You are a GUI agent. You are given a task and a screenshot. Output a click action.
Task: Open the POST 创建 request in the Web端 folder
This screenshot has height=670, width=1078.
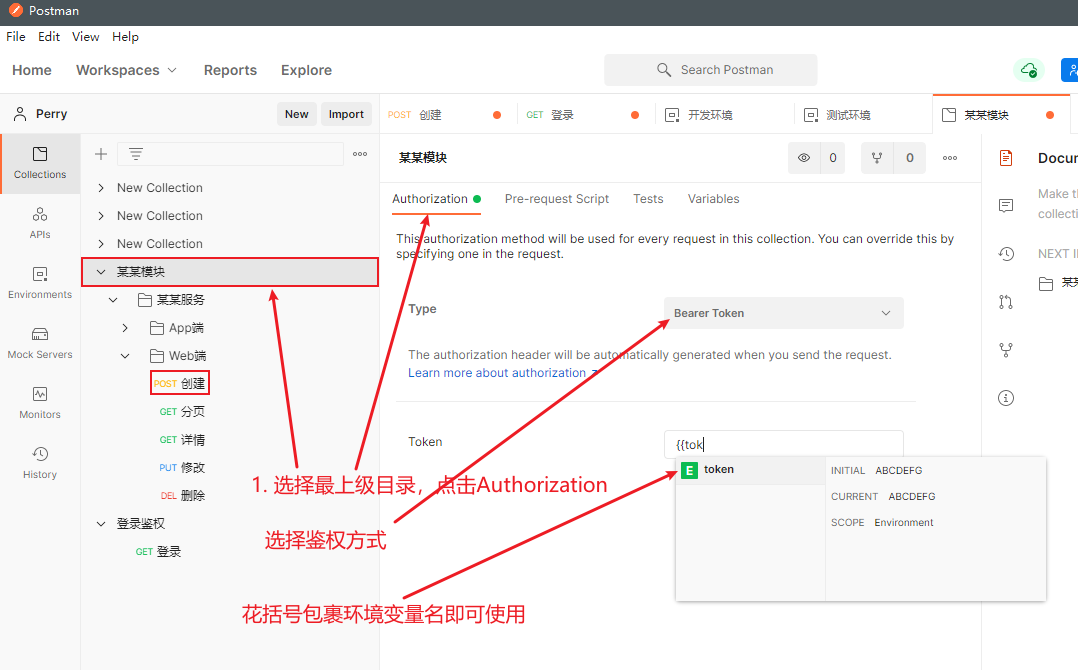[x=179, y=383]
